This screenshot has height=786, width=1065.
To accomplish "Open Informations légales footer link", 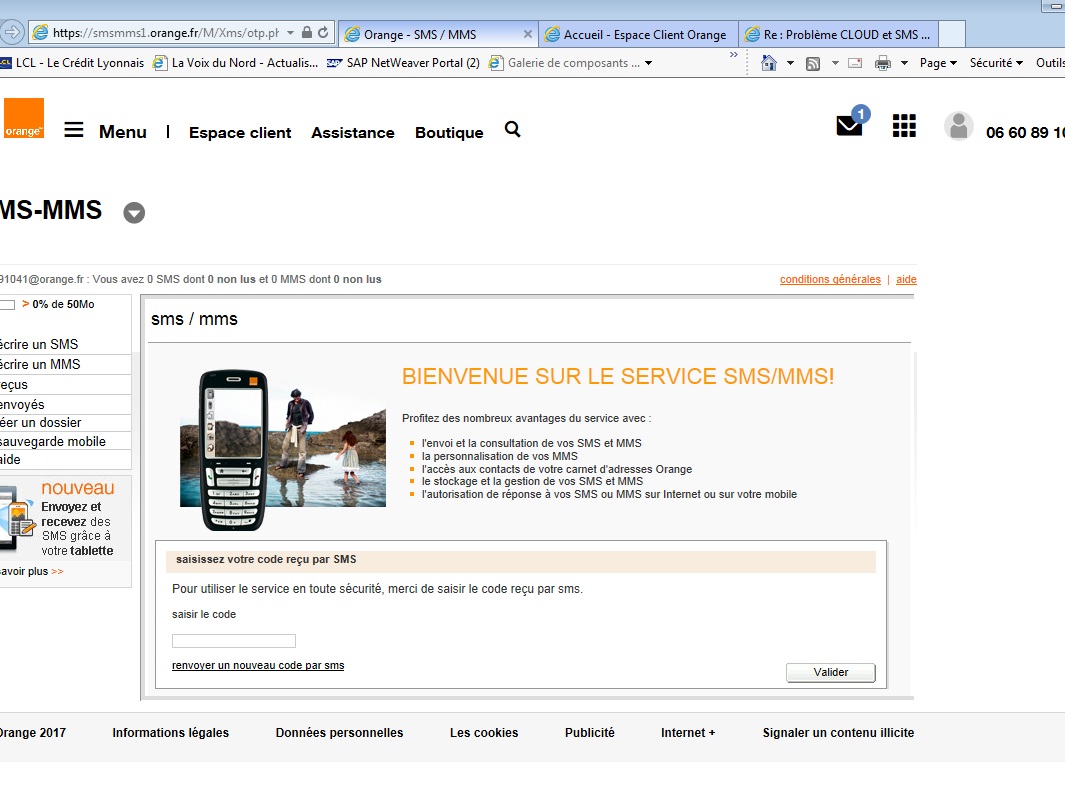I will (x=170, y=732).
